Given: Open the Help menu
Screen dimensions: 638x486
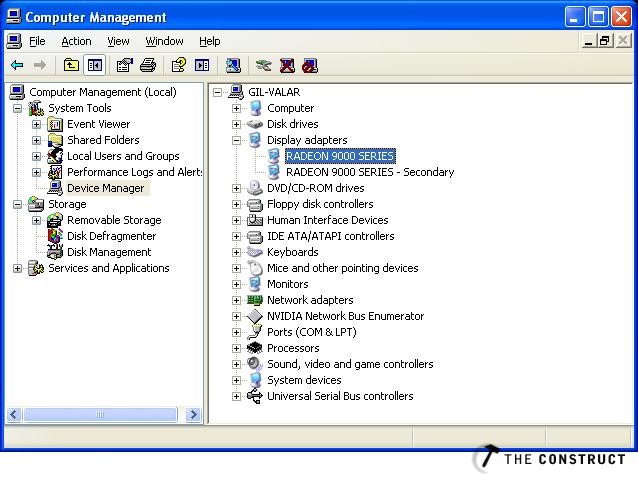Looking at the screenshot, I should 210,41.
